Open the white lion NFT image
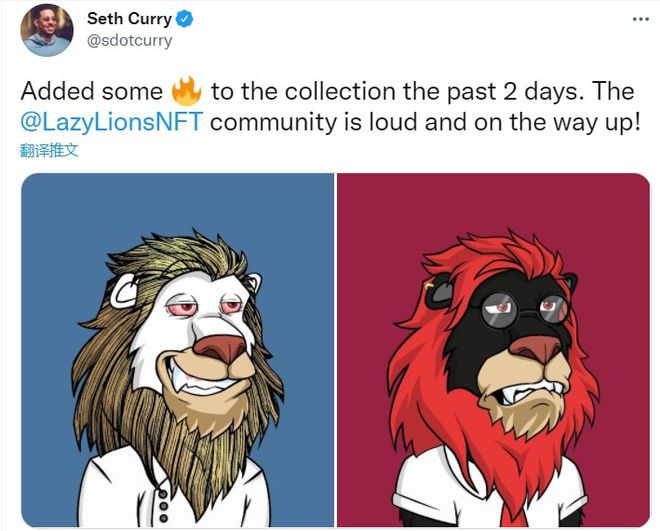Image resolution: width=660 pixels, height=531 pixels. 178,350
